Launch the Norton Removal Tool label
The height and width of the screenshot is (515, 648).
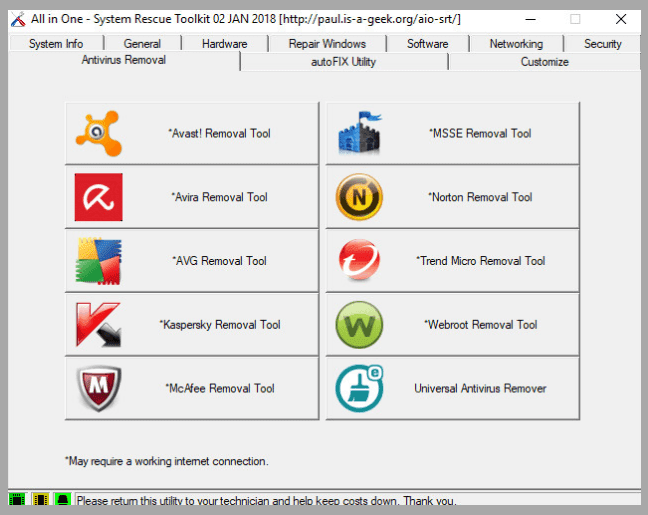480,197
